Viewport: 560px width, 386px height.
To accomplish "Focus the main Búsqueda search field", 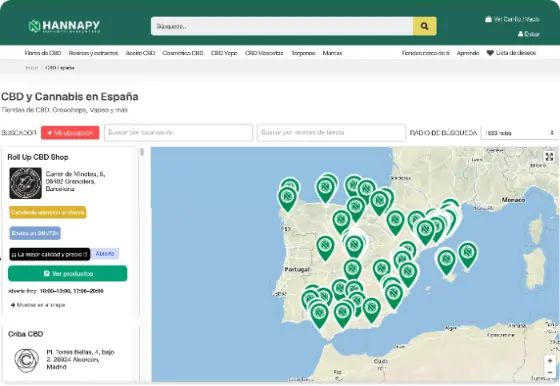I will click(282, 26).
